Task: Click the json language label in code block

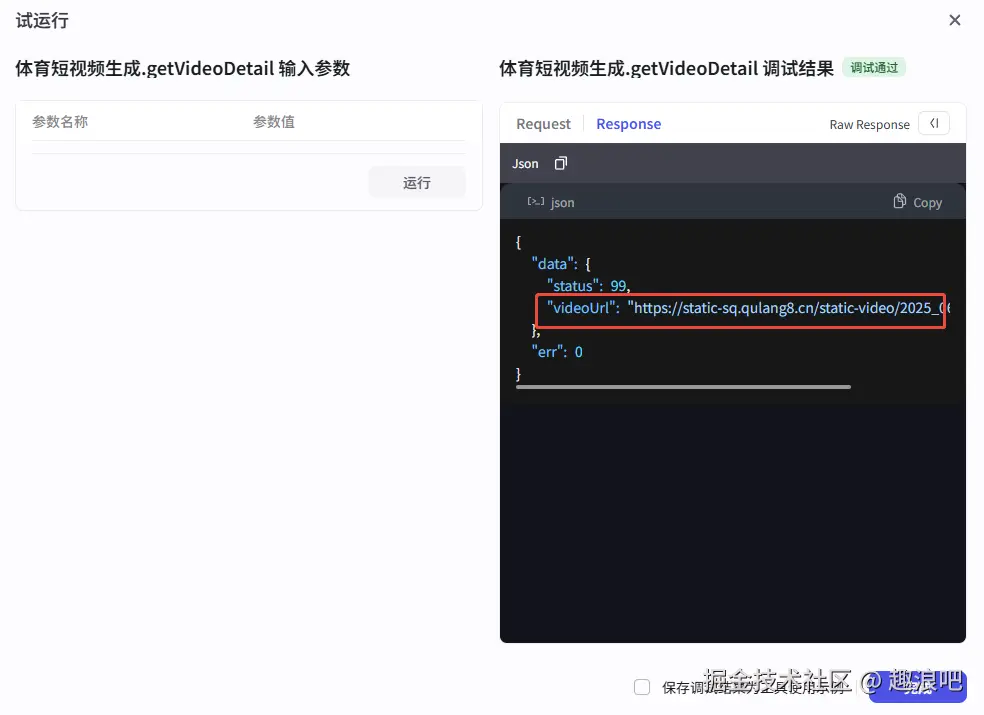Action: 562,203
